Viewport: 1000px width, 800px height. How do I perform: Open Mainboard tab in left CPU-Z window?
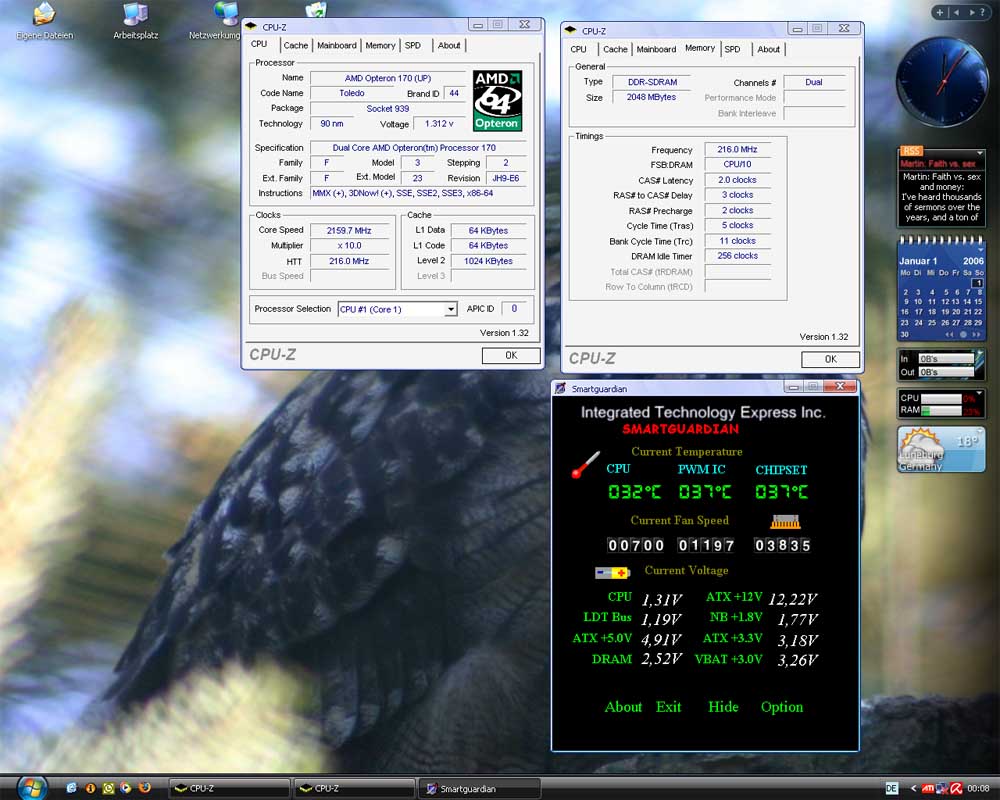(337, 45)
